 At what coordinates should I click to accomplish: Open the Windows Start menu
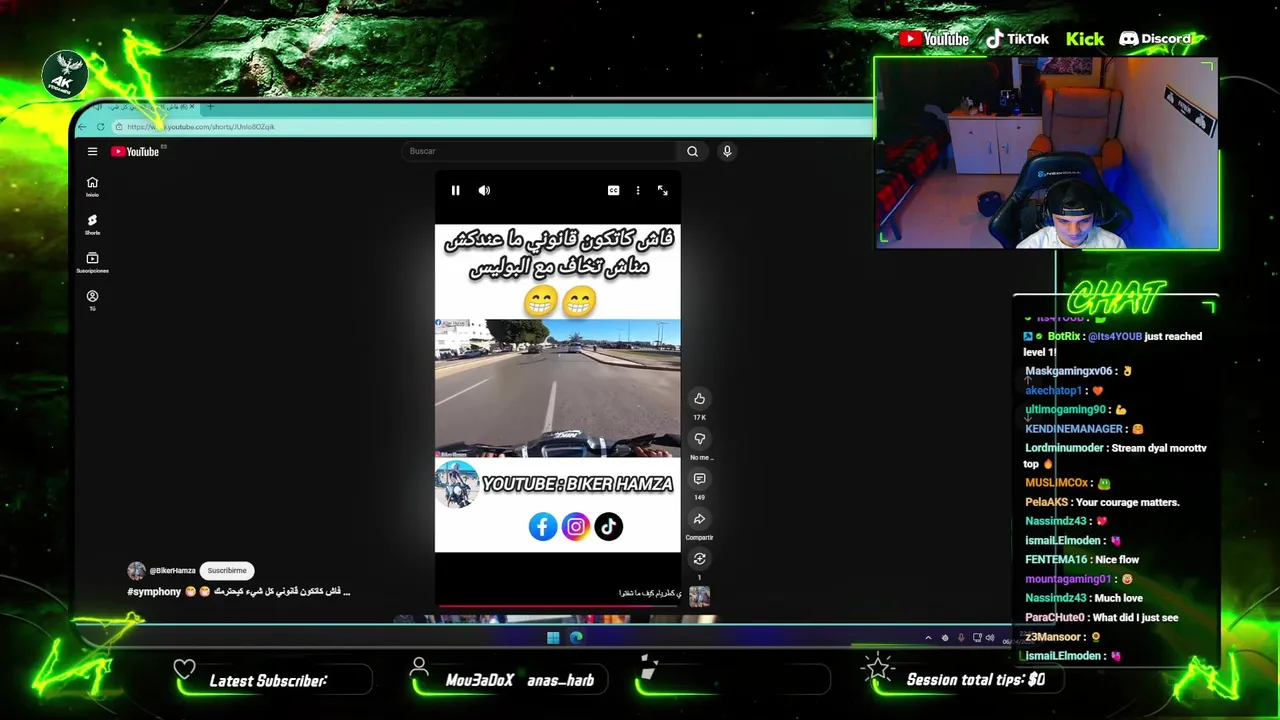tap(553, 637)
